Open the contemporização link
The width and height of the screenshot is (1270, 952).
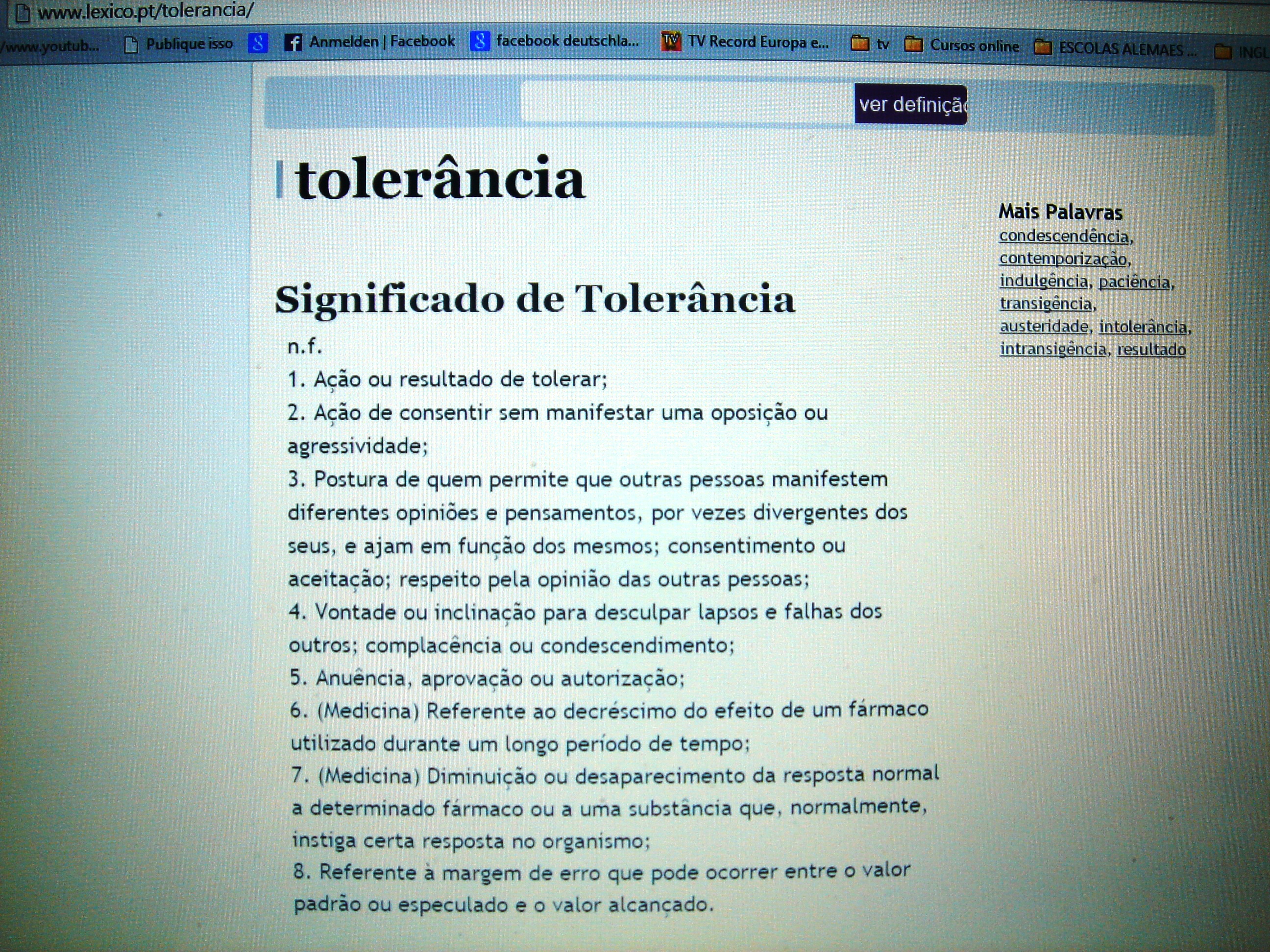[x=1063, y=259]
